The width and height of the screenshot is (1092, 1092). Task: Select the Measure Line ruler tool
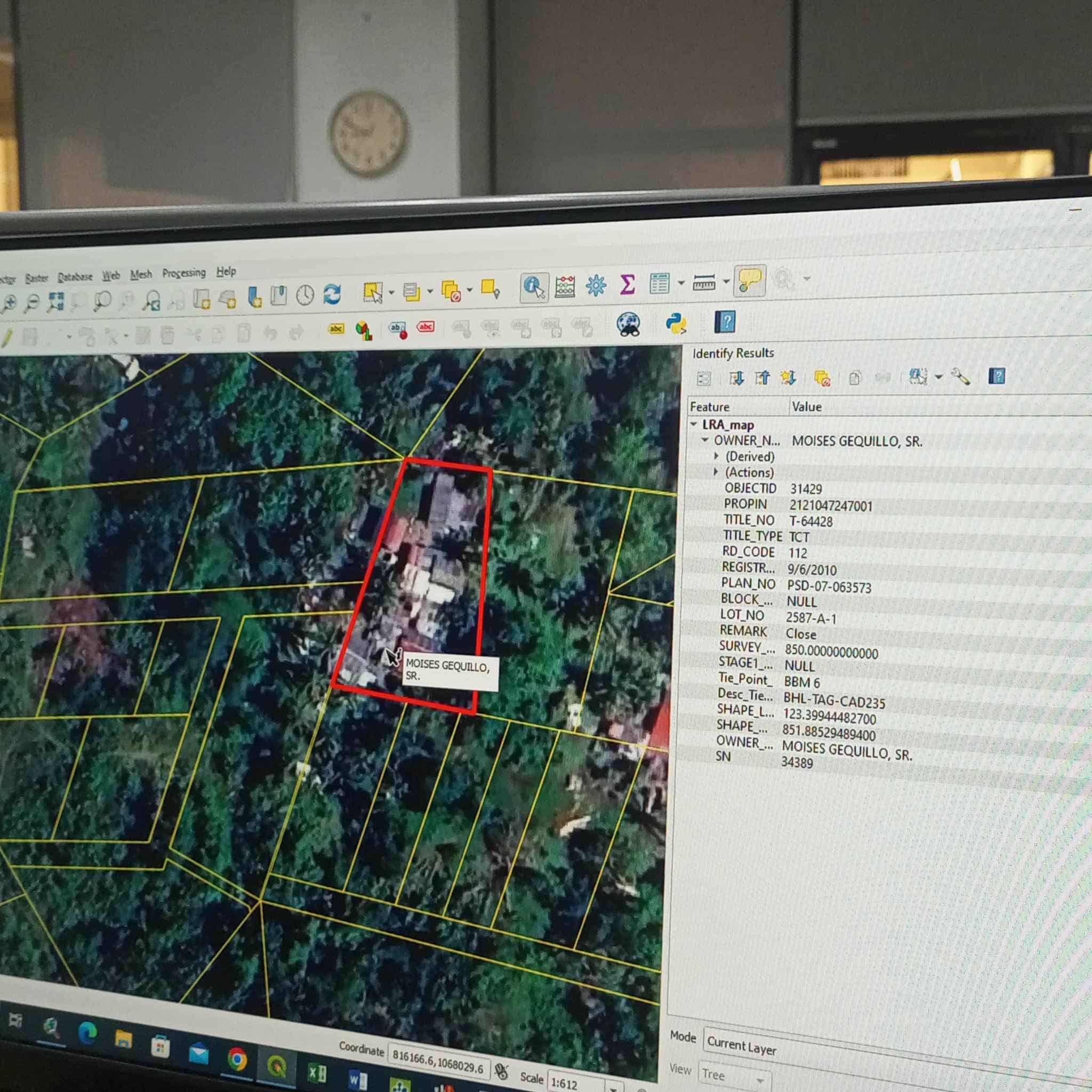[x=704, y=282]
